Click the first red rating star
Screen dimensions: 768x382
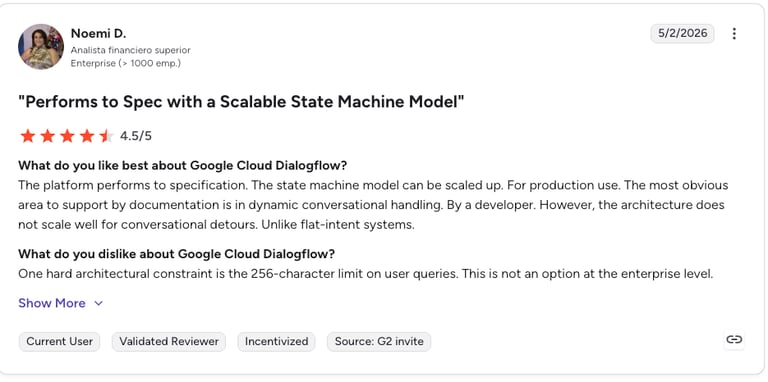pos(28,136)
